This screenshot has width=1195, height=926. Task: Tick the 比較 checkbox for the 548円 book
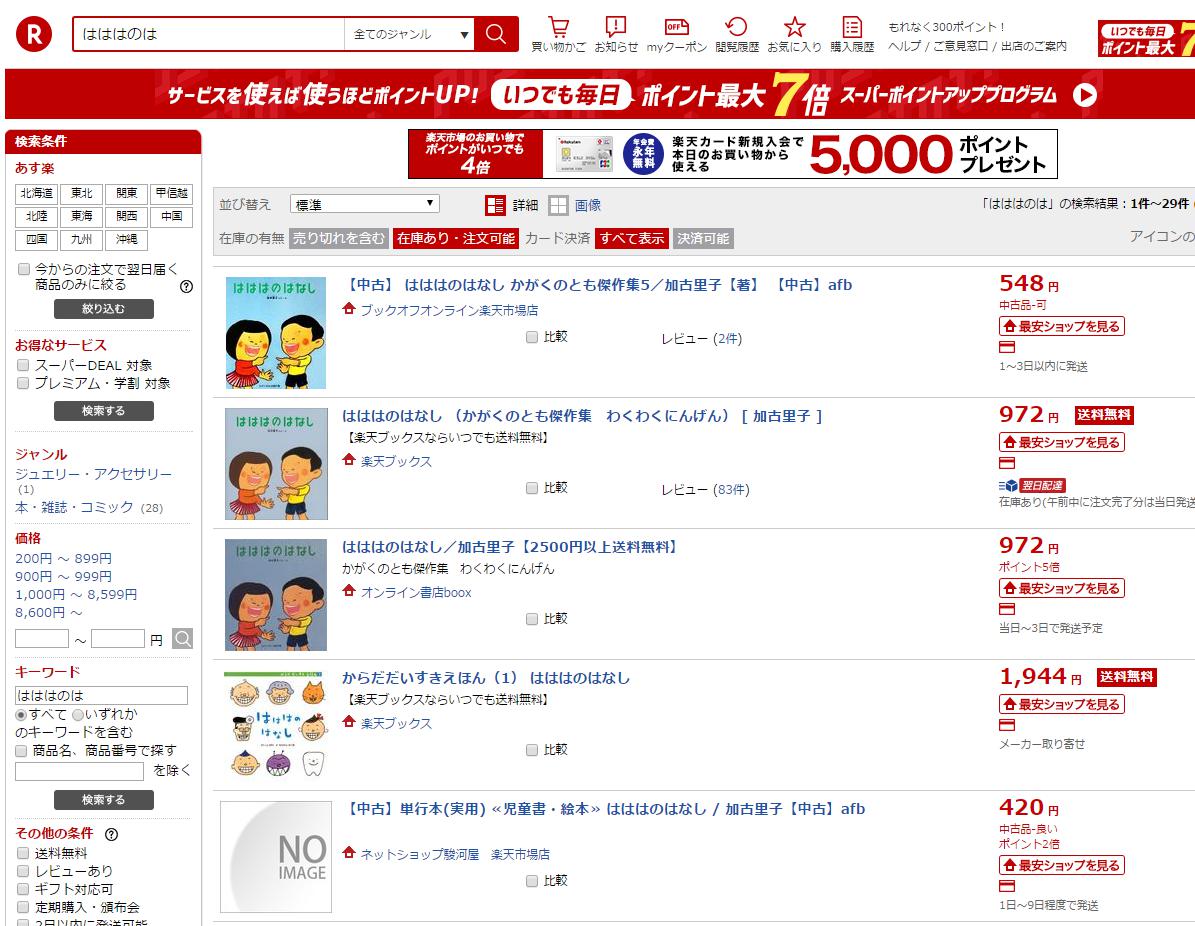point(532,337)
